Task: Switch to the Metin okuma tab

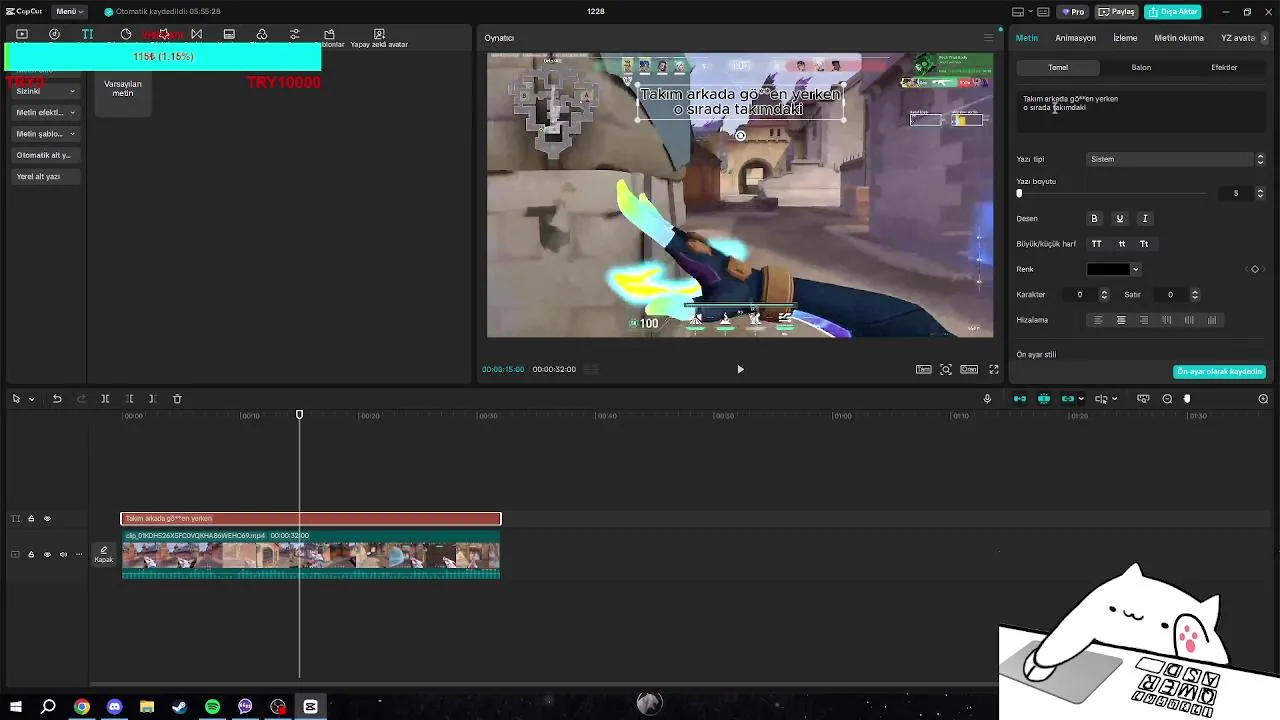Action: (x=1179, y=38)
